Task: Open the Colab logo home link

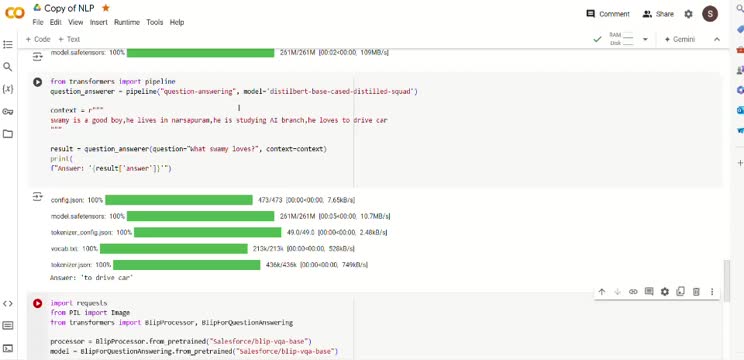Action: click(x=14, y=13)
